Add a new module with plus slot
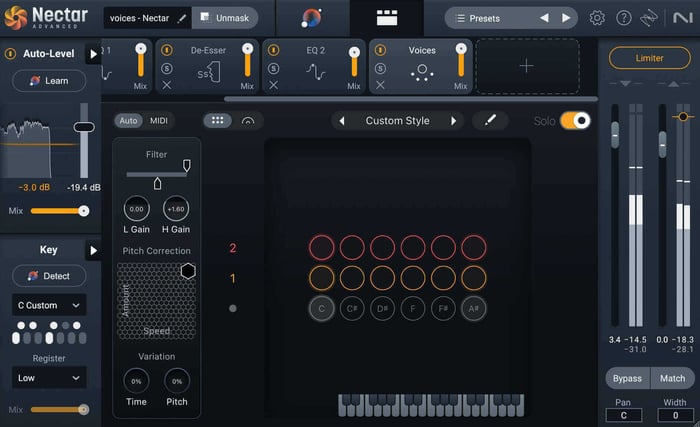This screenshot has width=700, height=427. pos(527,66)
